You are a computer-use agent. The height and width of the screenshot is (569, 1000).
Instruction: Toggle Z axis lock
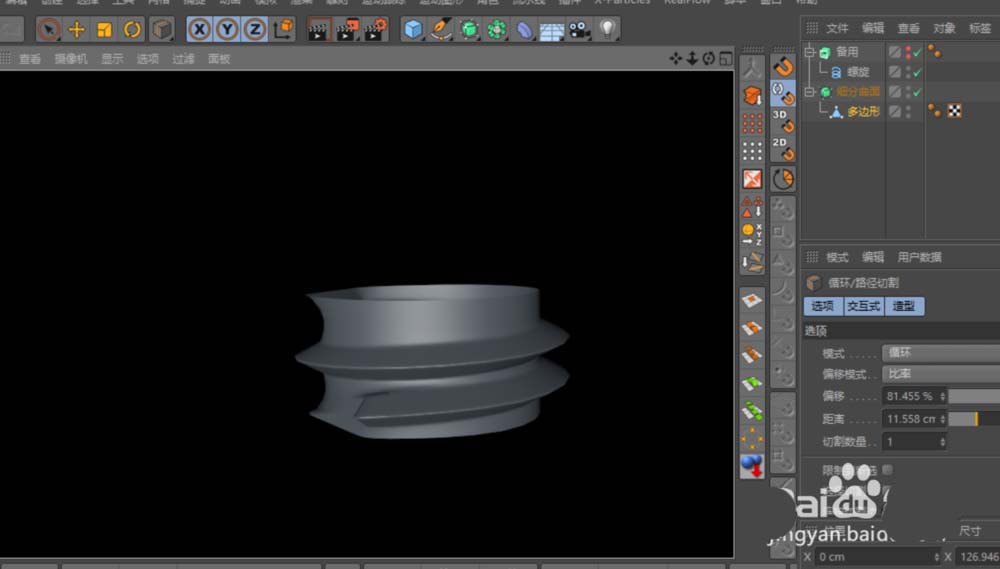tap(255, 30)
